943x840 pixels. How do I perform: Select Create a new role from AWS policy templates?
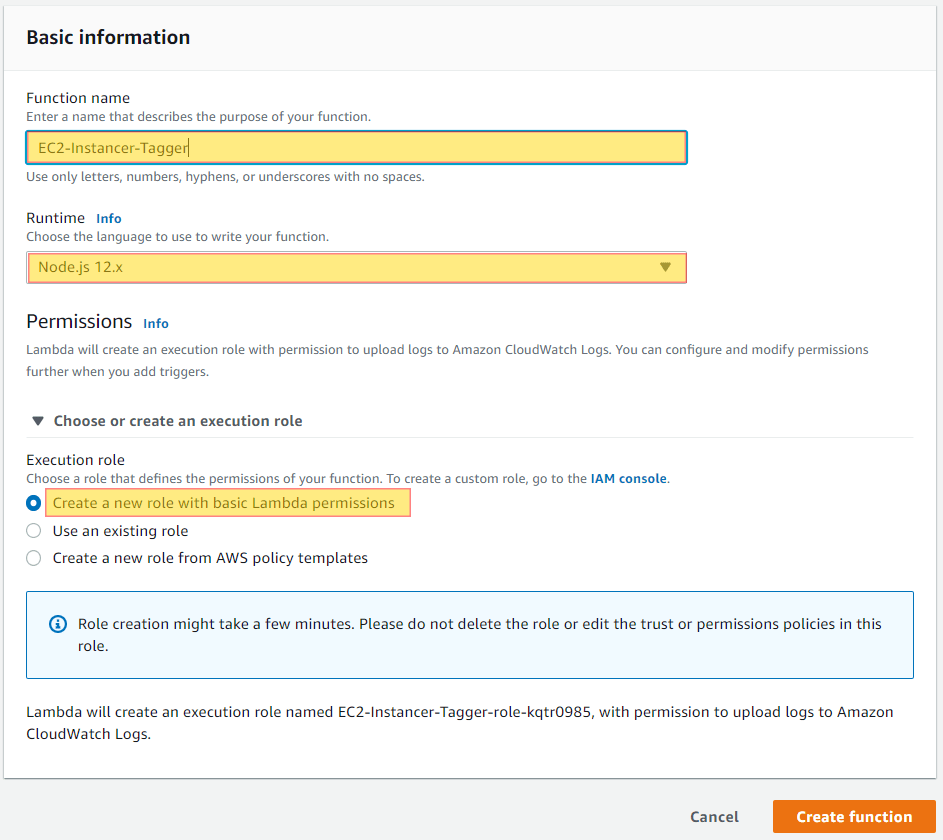(x=34, y=558)
